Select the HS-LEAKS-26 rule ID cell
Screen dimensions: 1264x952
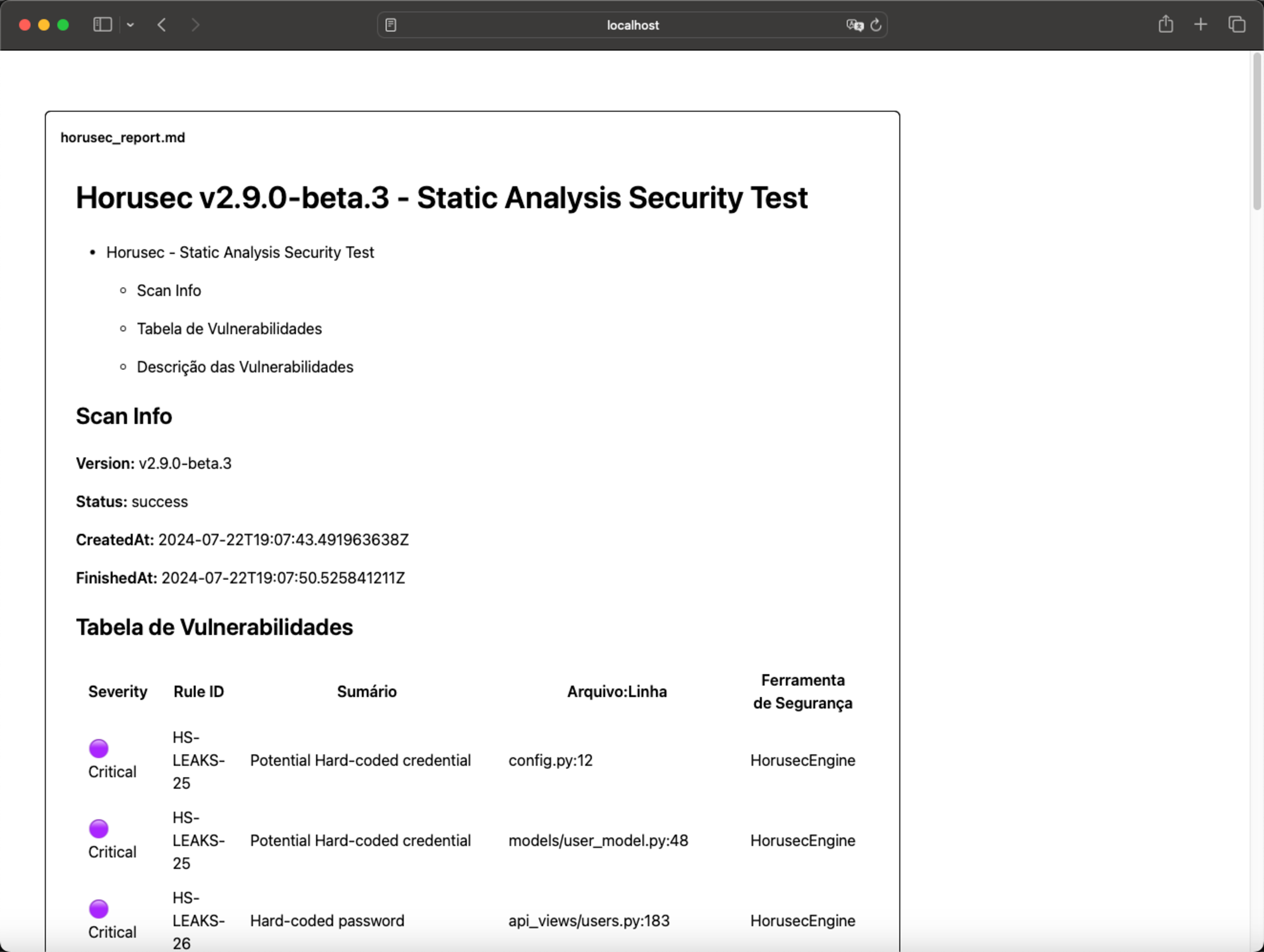[x=199, y=920]
